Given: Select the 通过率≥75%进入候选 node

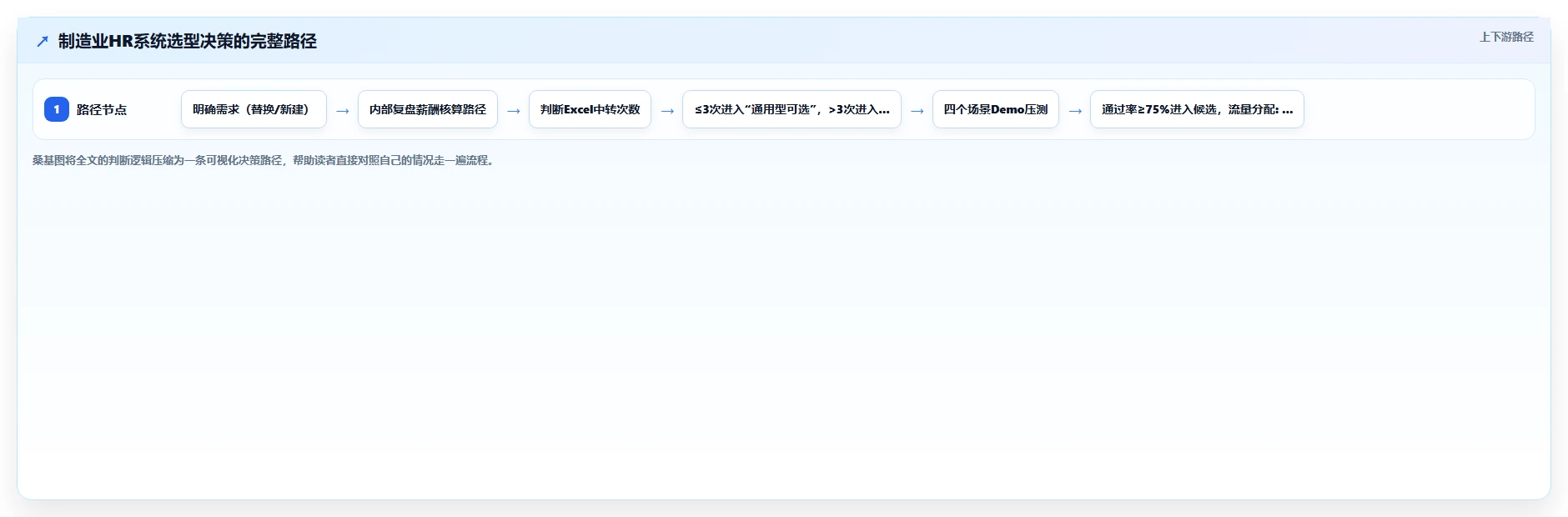Looking at the screenshot, I should coord(1197,109).
